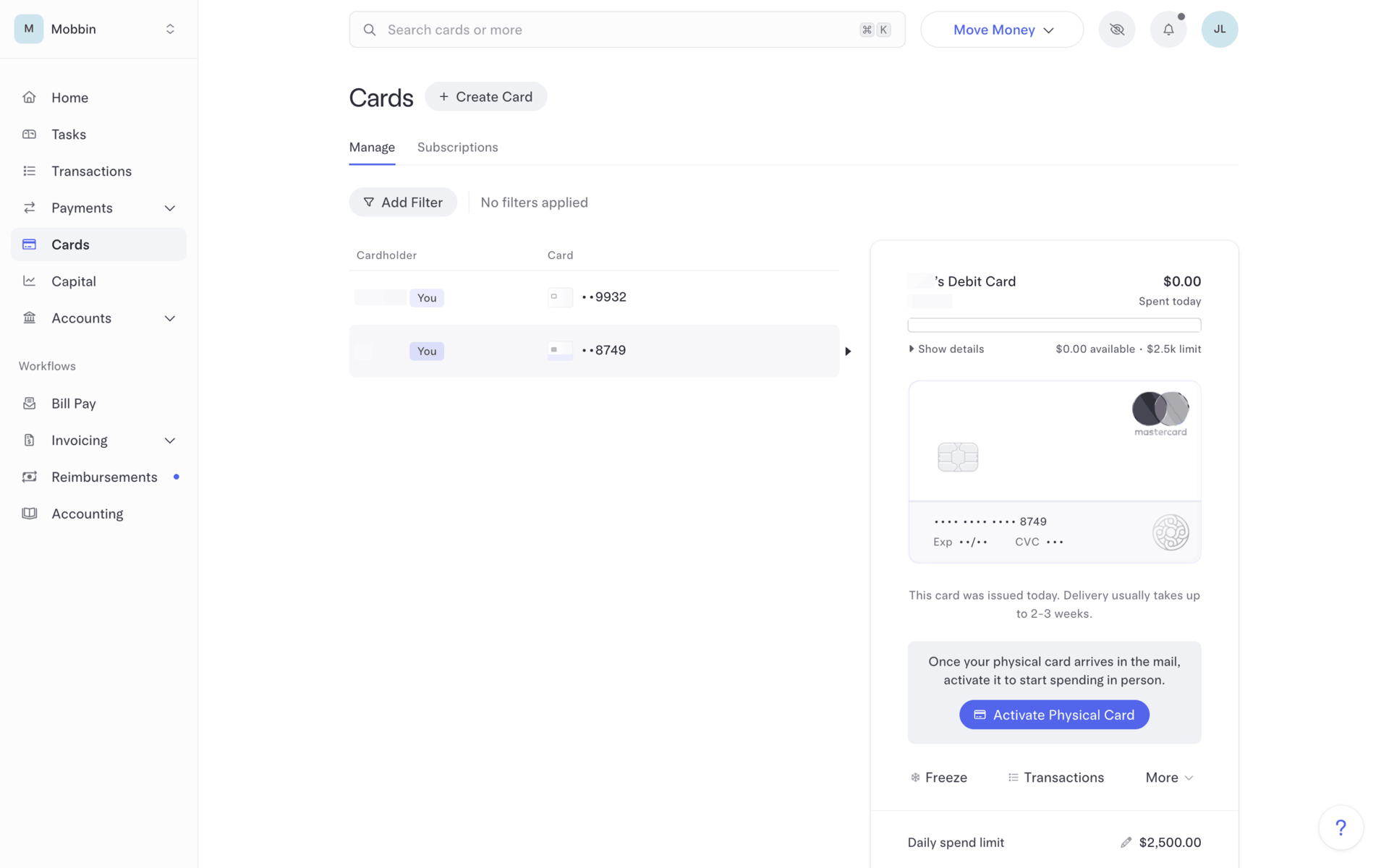
Task: Open Accounting from the sidebar
Action: click(x=98, y=514)
